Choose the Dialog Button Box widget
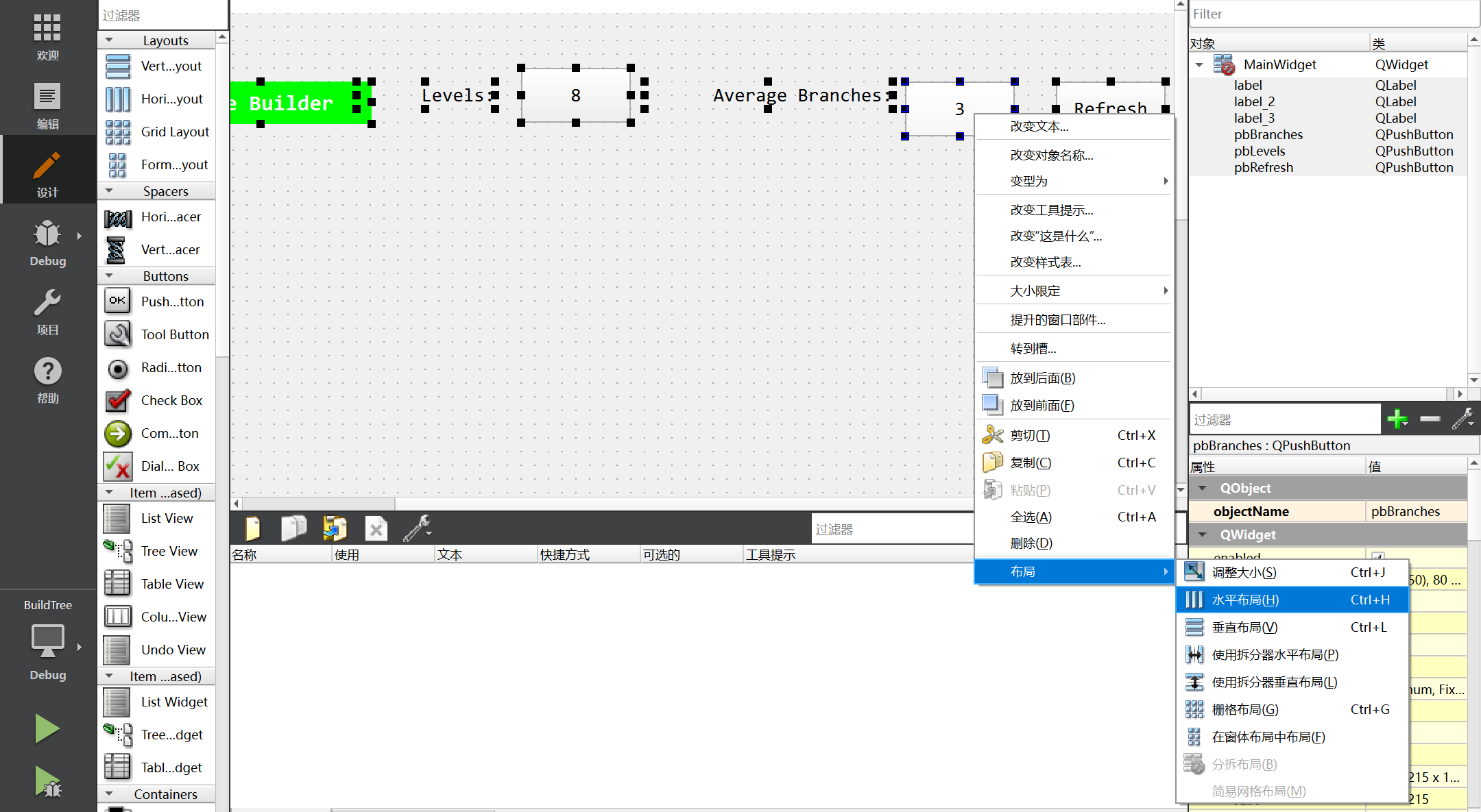 pos(157,466)
